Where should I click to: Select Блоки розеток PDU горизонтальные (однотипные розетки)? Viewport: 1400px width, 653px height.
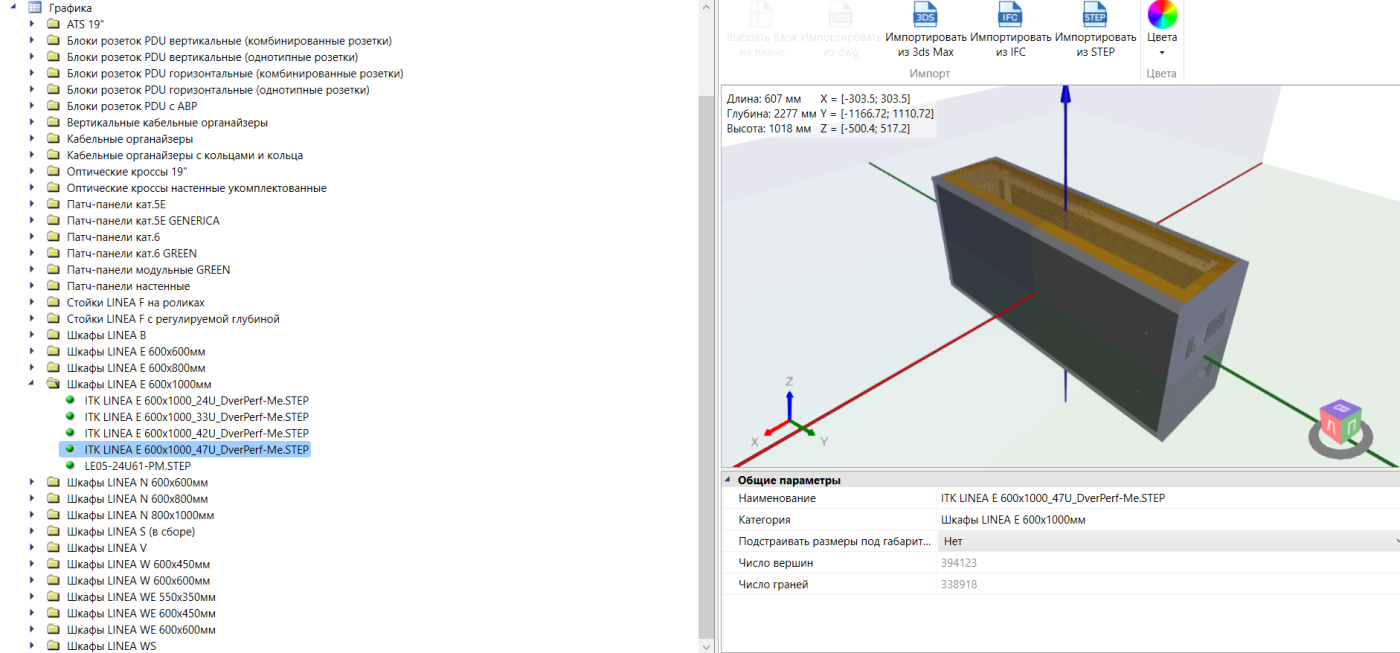click(218, 90)
